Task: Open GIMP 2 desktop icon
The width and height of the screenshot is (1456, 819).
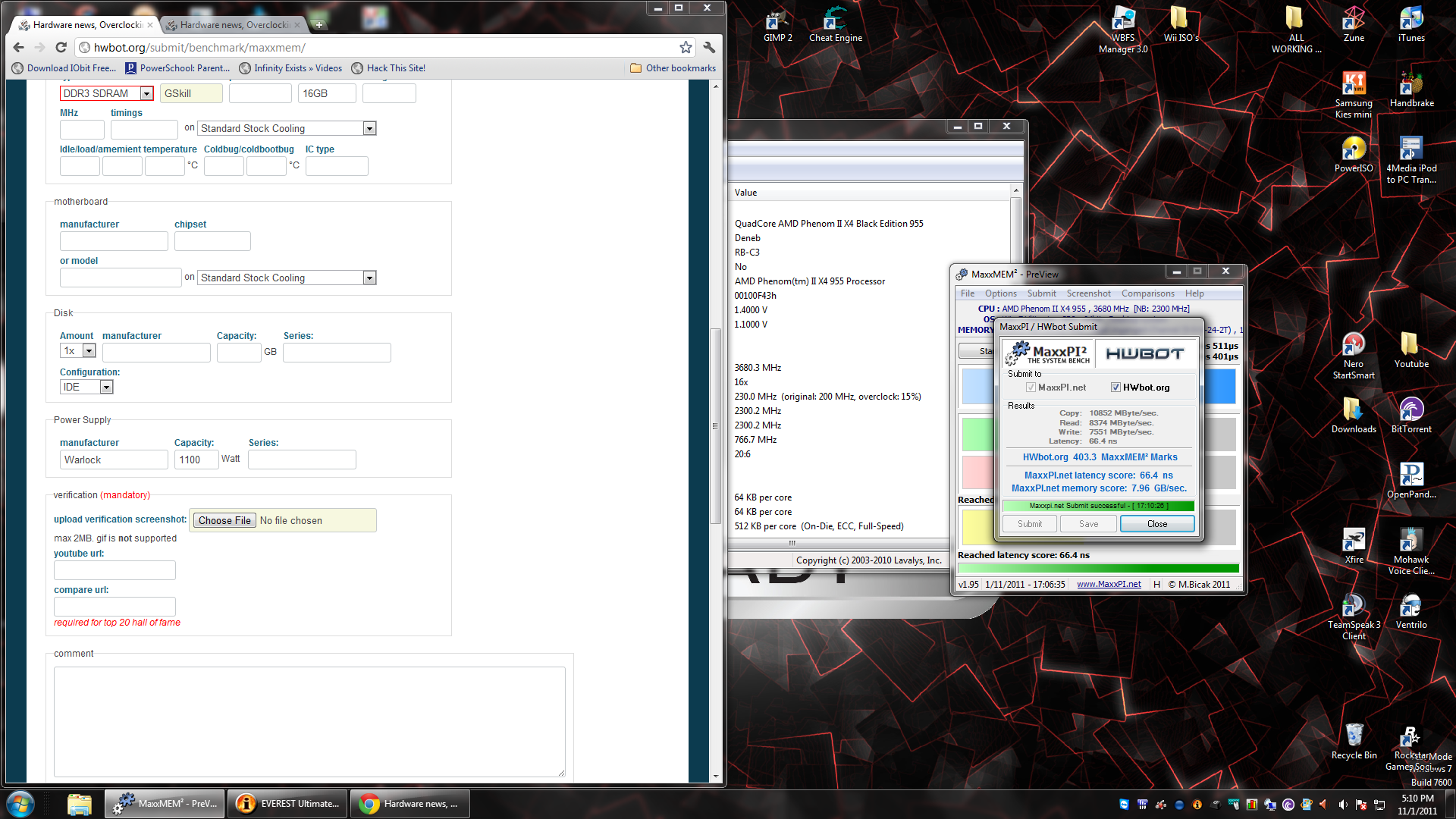Action: point(777,25)
